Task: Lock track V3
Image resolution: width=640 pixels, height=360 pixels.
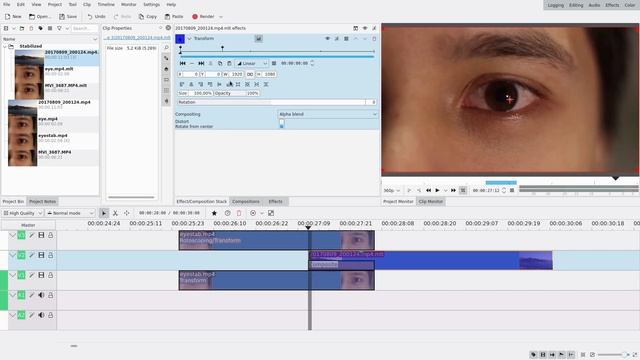Action: click(x=51, y=235)
